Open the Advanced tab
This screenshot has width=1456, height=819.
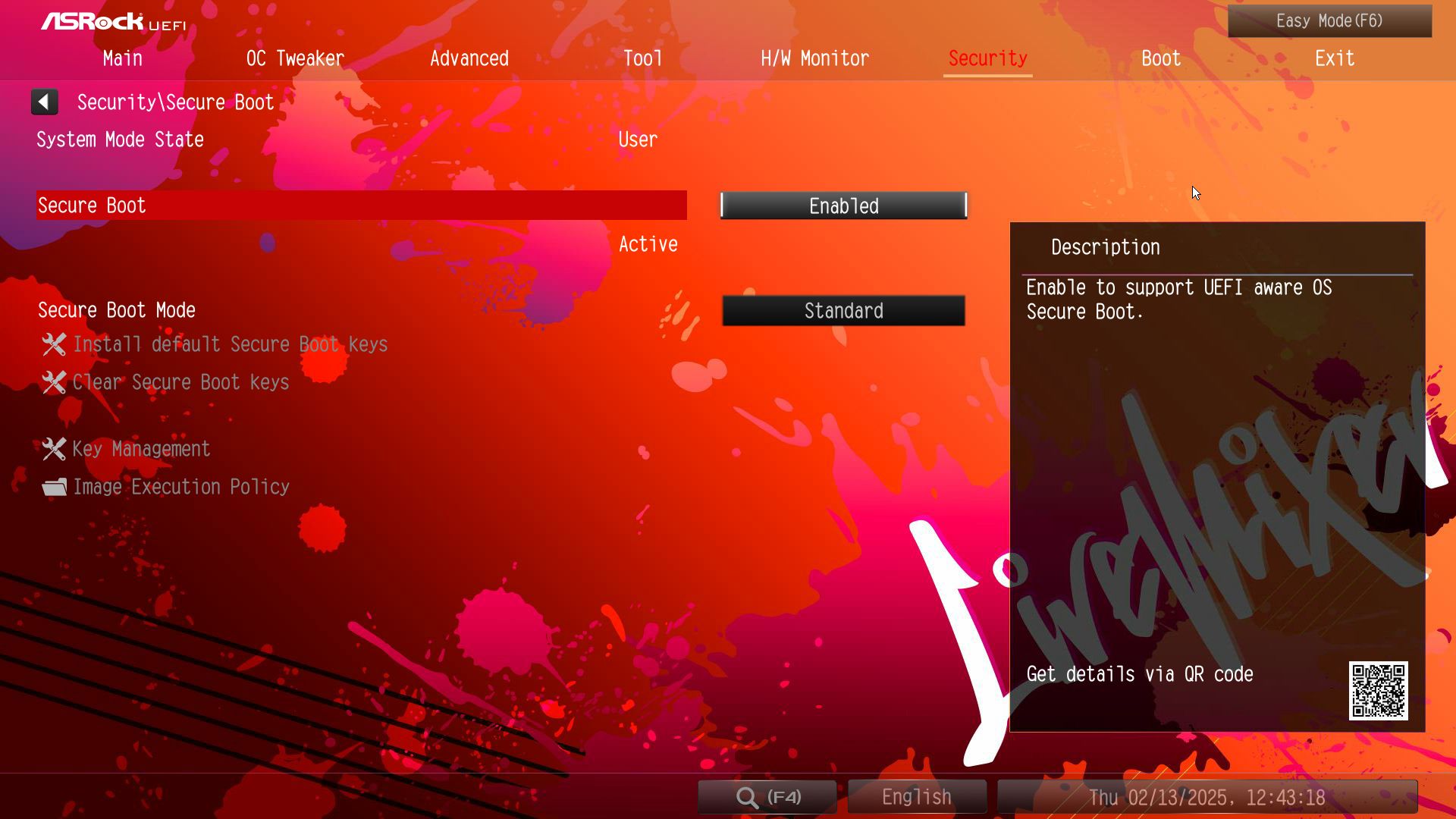(469, 58)
